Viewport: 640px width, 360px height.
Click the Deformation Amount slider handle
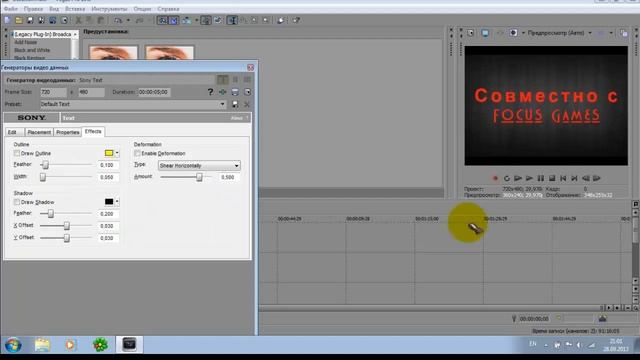pyautogui.click(x=199, y=177)
